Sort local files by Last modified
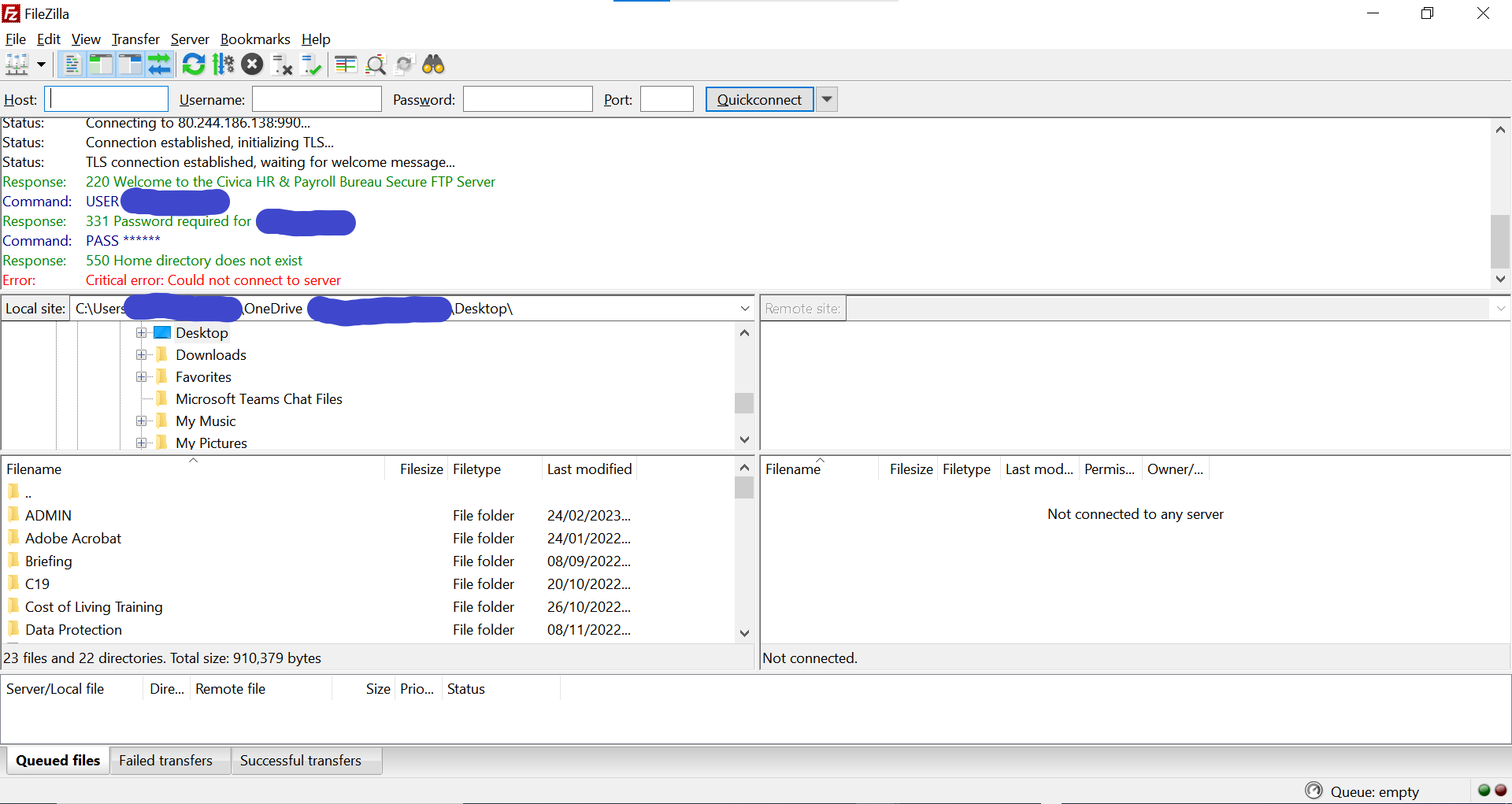This screenshot has width=1512, height=804. [589, 469]
